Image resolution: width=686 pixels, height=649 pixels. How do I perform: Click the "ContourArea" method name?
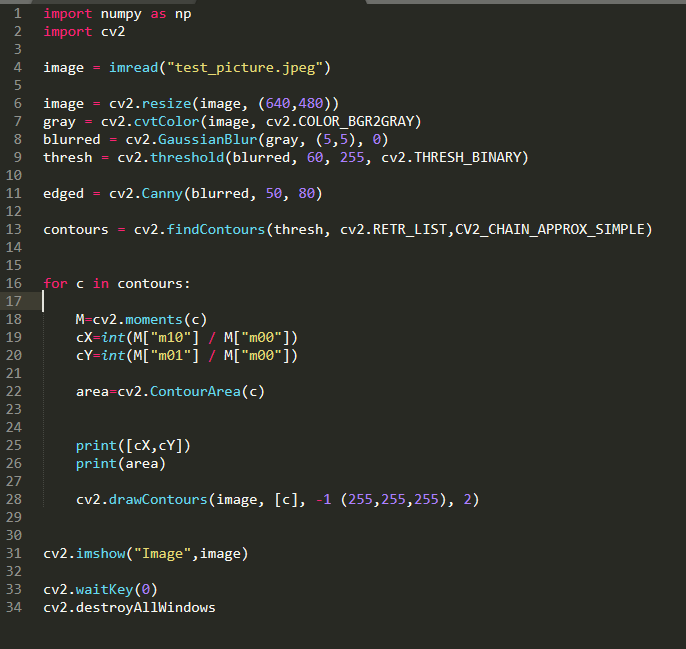pos(195,391)
